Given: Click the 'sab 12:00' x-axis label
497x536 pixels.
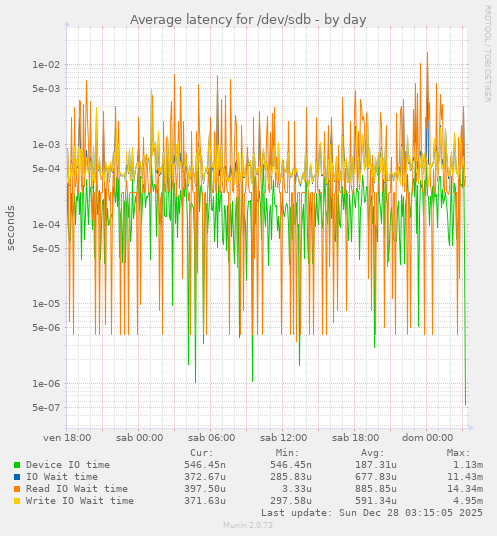Looking at the screenshot, I should (x=284, y=438).
